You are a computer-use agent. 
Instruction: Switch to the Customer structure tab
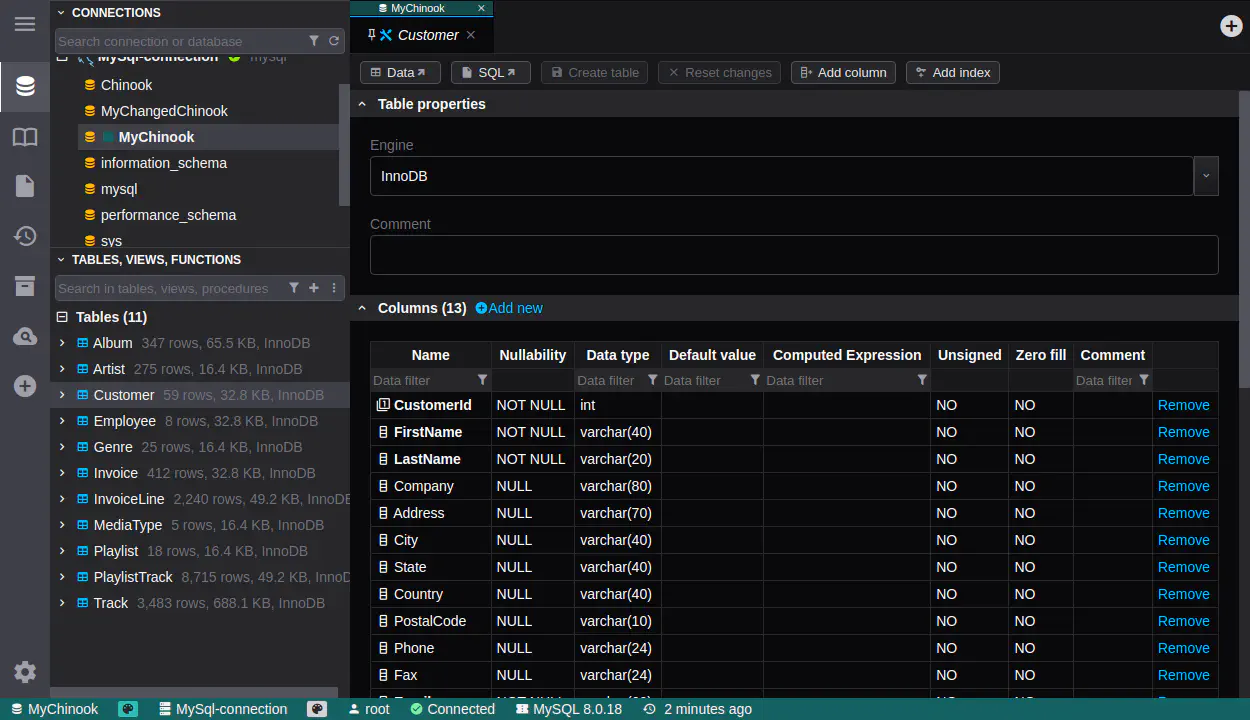point(428,35)
